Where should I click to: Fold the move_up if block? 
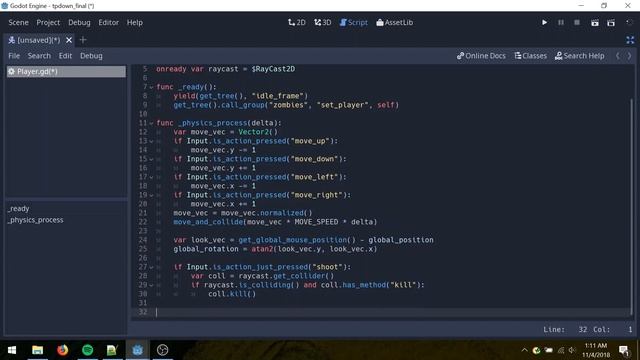tap(151, 141)
